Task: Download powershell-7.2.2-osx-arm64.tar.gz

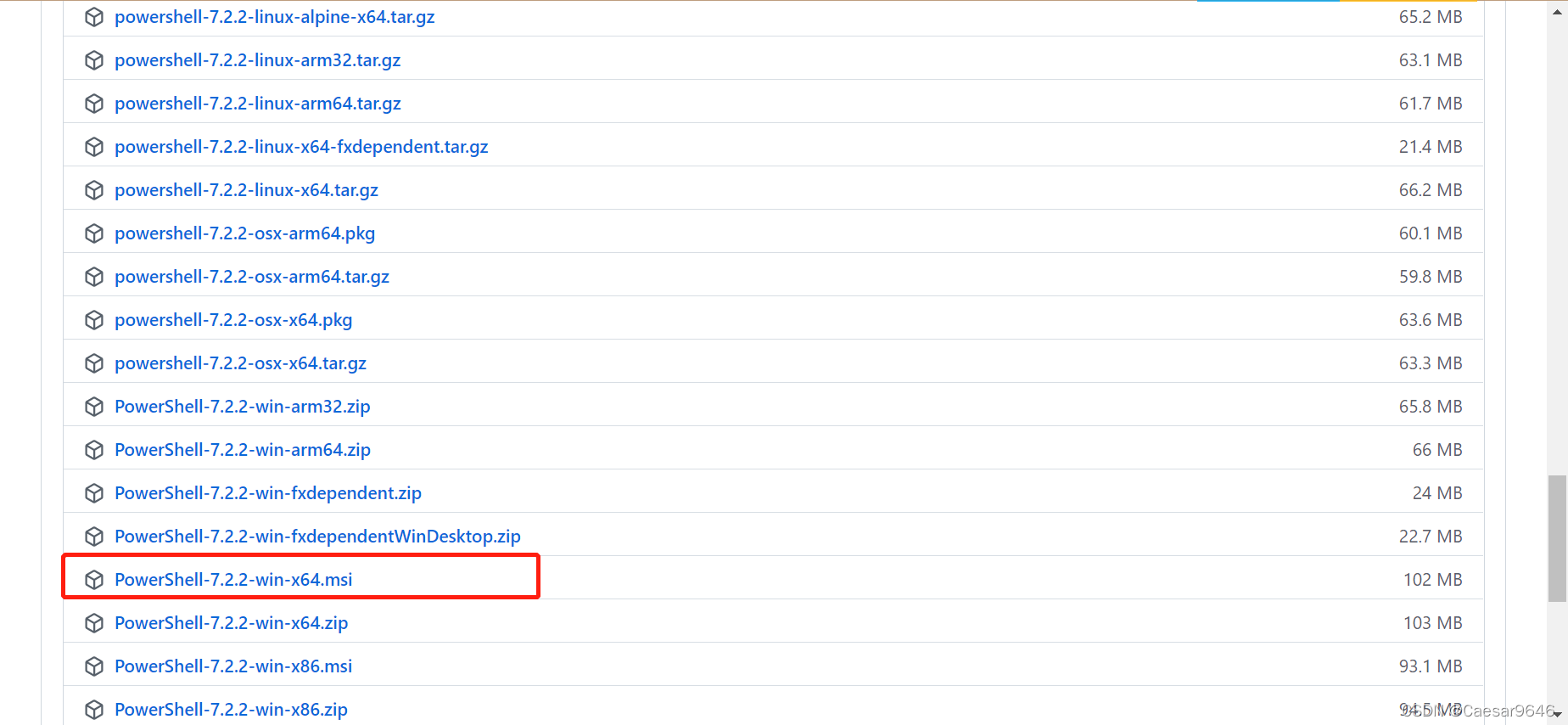Action: tap(252, 277)
